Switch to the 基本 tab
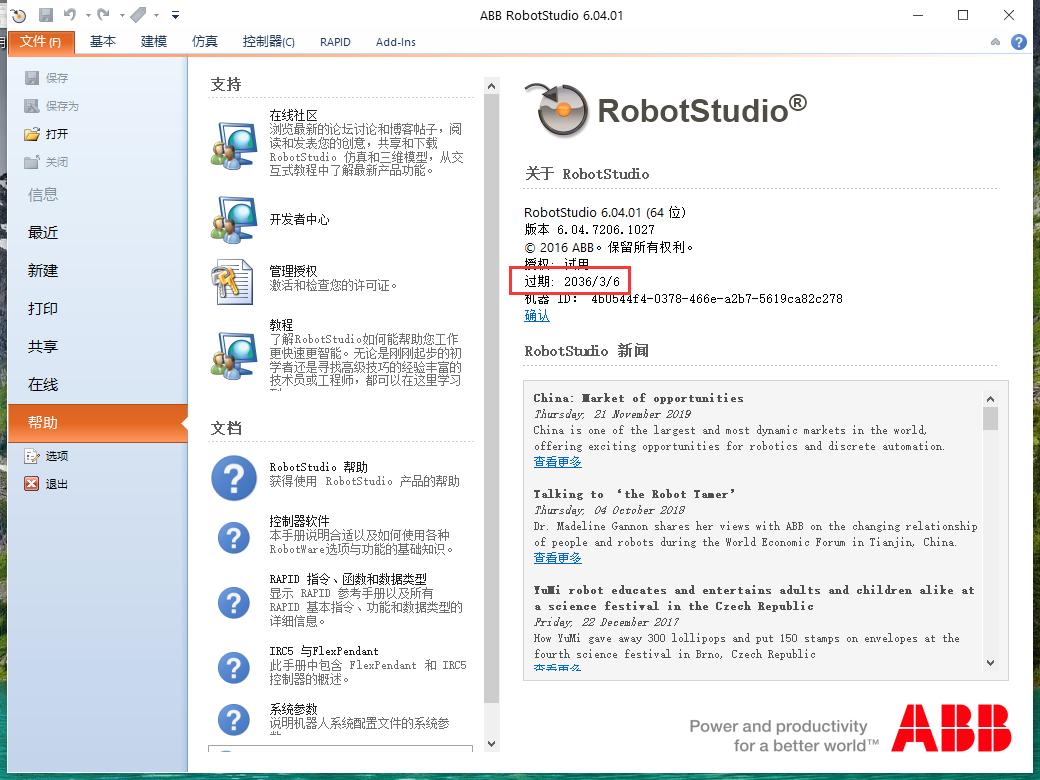The image size is (1040, 780). tap(103, 42)
